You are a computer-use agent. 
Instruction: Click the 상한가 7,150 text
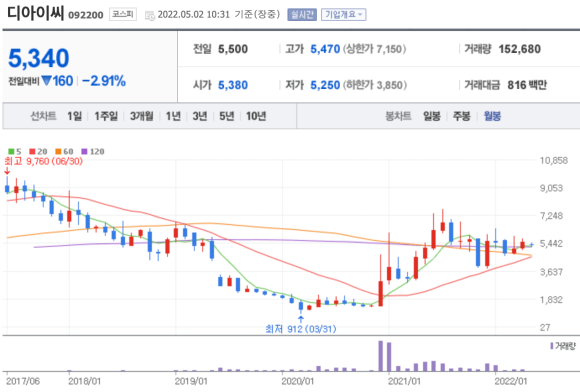click(x=374, y=49)
